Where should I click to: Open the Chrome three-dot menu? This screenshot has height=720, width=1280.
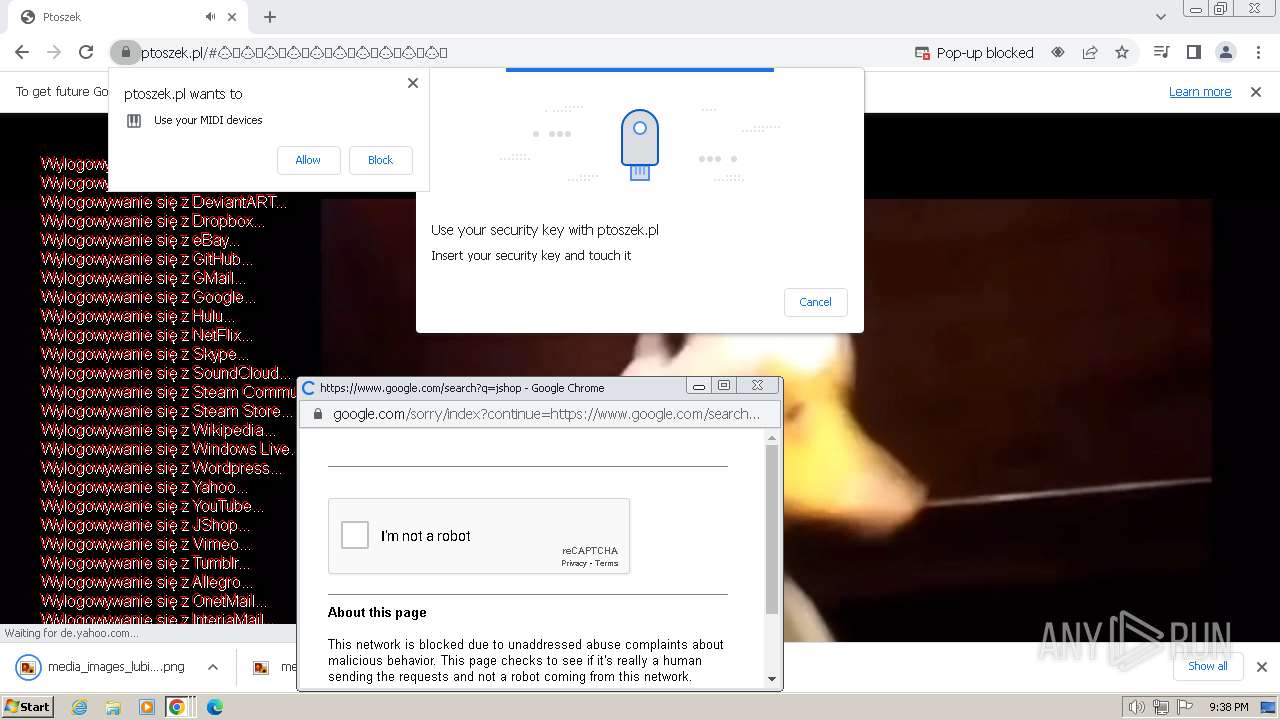(x=1258, y=52)
